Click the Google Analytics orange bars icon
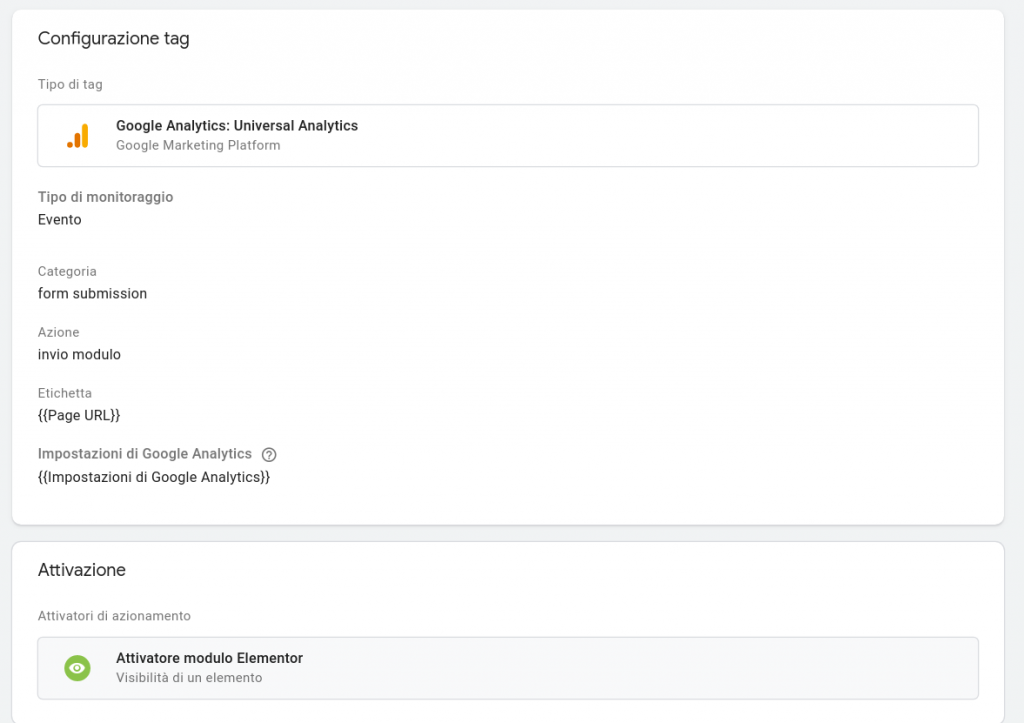This screenshot has width=1024, height=723. (x=78, y=136)
